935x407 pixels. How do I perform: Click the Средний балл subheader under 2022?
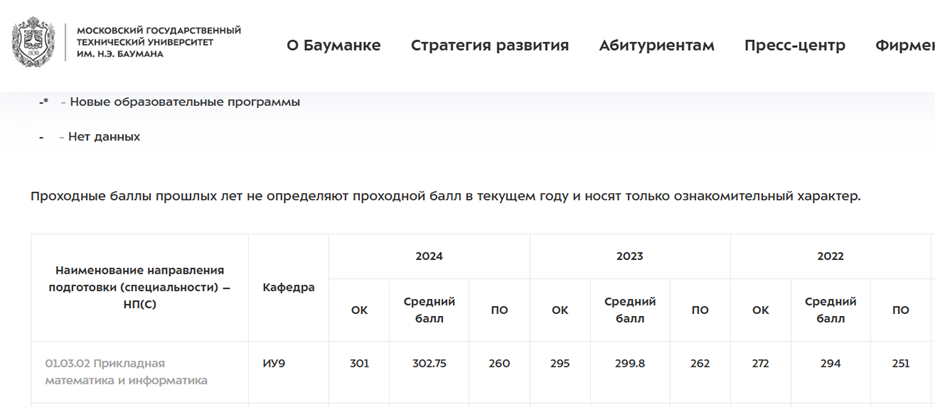coord(830,310)
